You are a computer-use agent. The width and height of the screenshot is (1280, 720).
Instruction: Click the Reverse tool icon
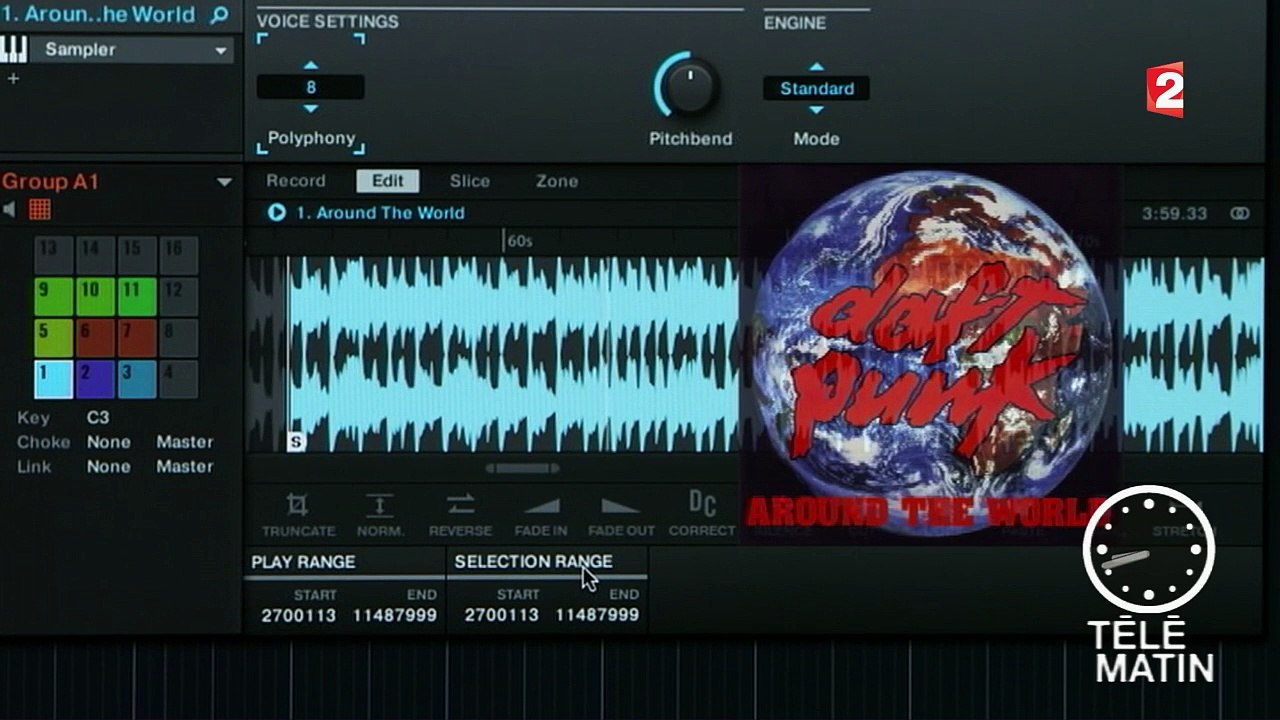coord(461,504)
